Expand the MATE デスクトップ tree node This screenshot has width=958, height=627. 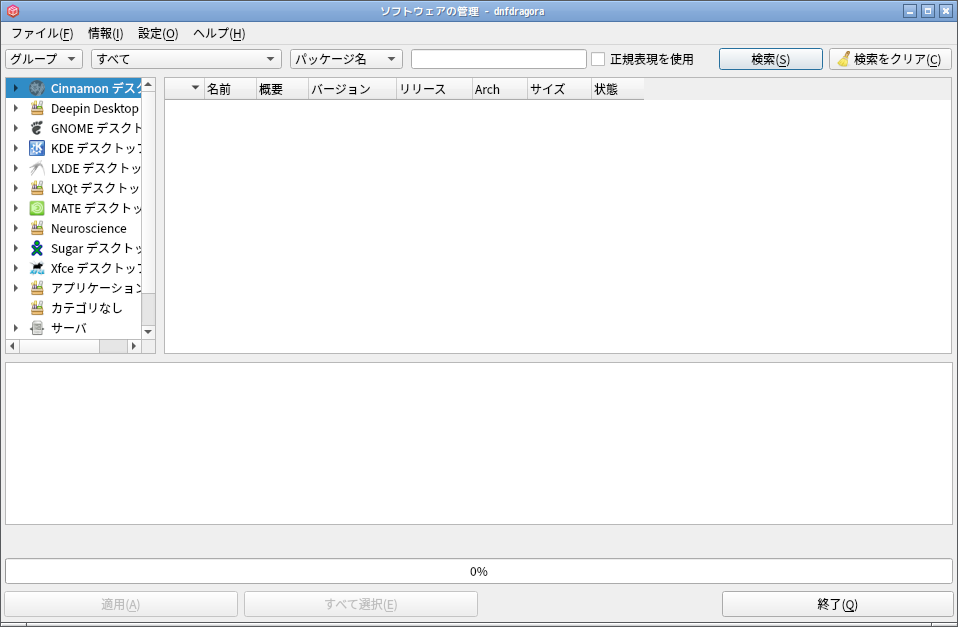[16, 208]
